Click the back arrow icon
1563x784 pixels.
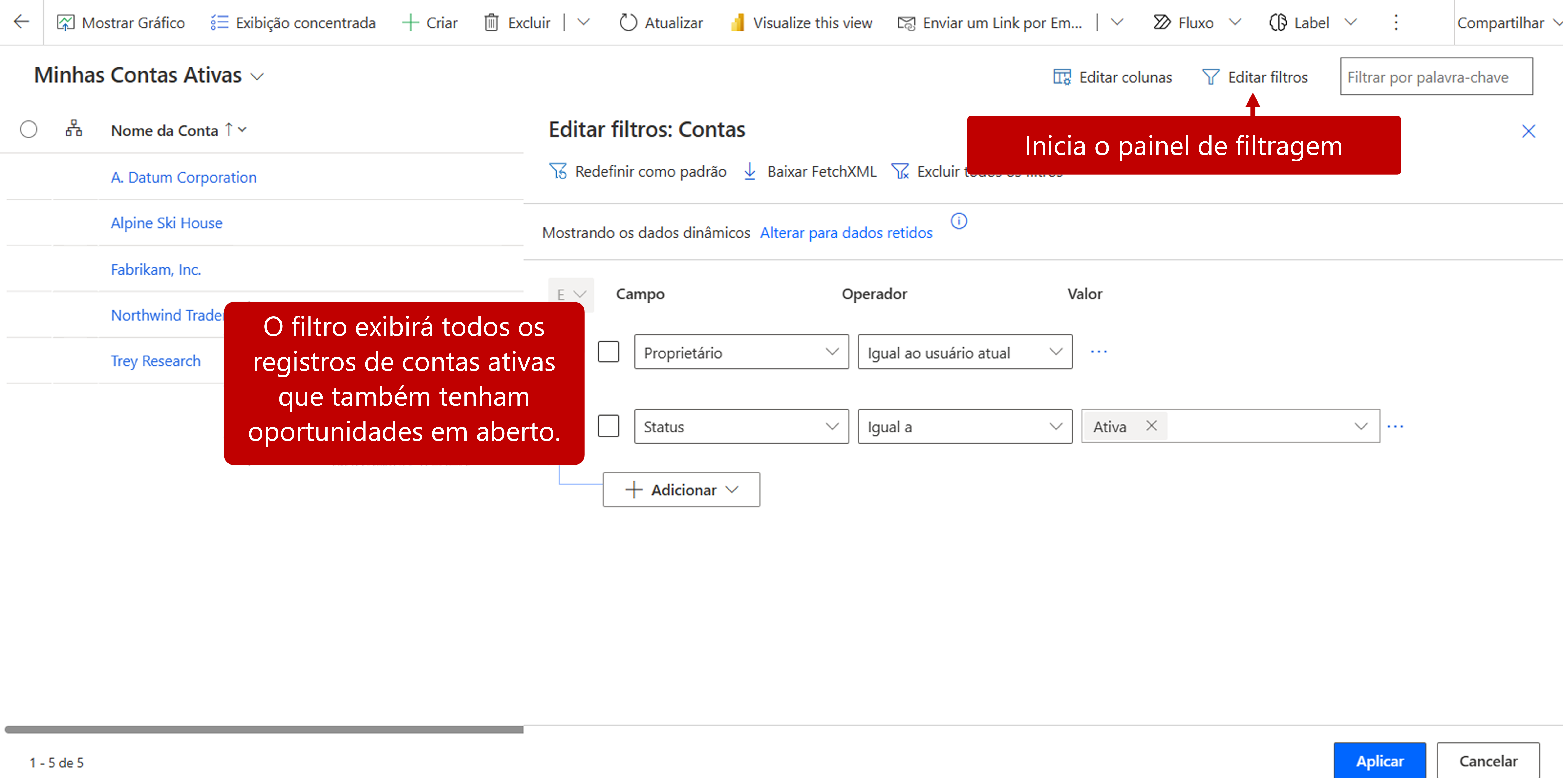click(x=22, y=22)
